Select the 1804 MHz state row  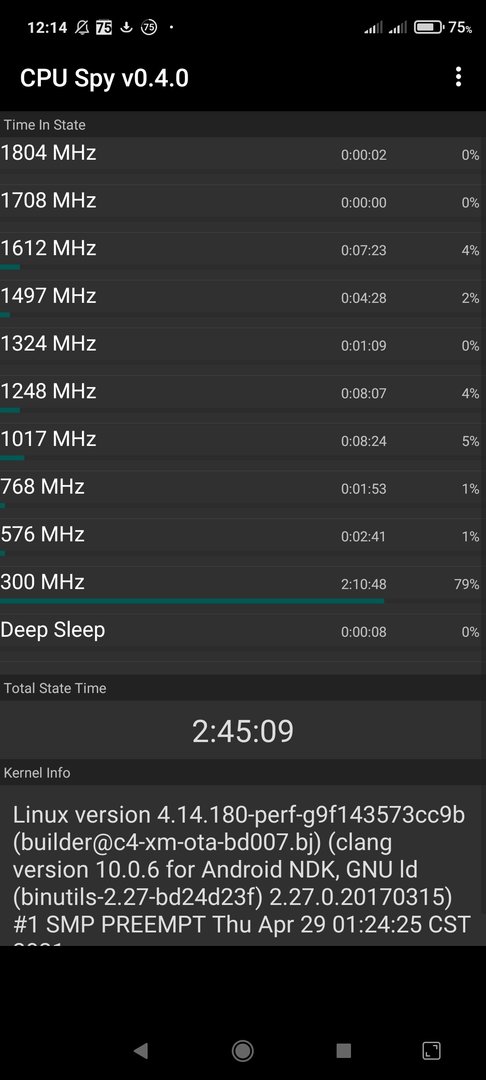pos(243,160)
